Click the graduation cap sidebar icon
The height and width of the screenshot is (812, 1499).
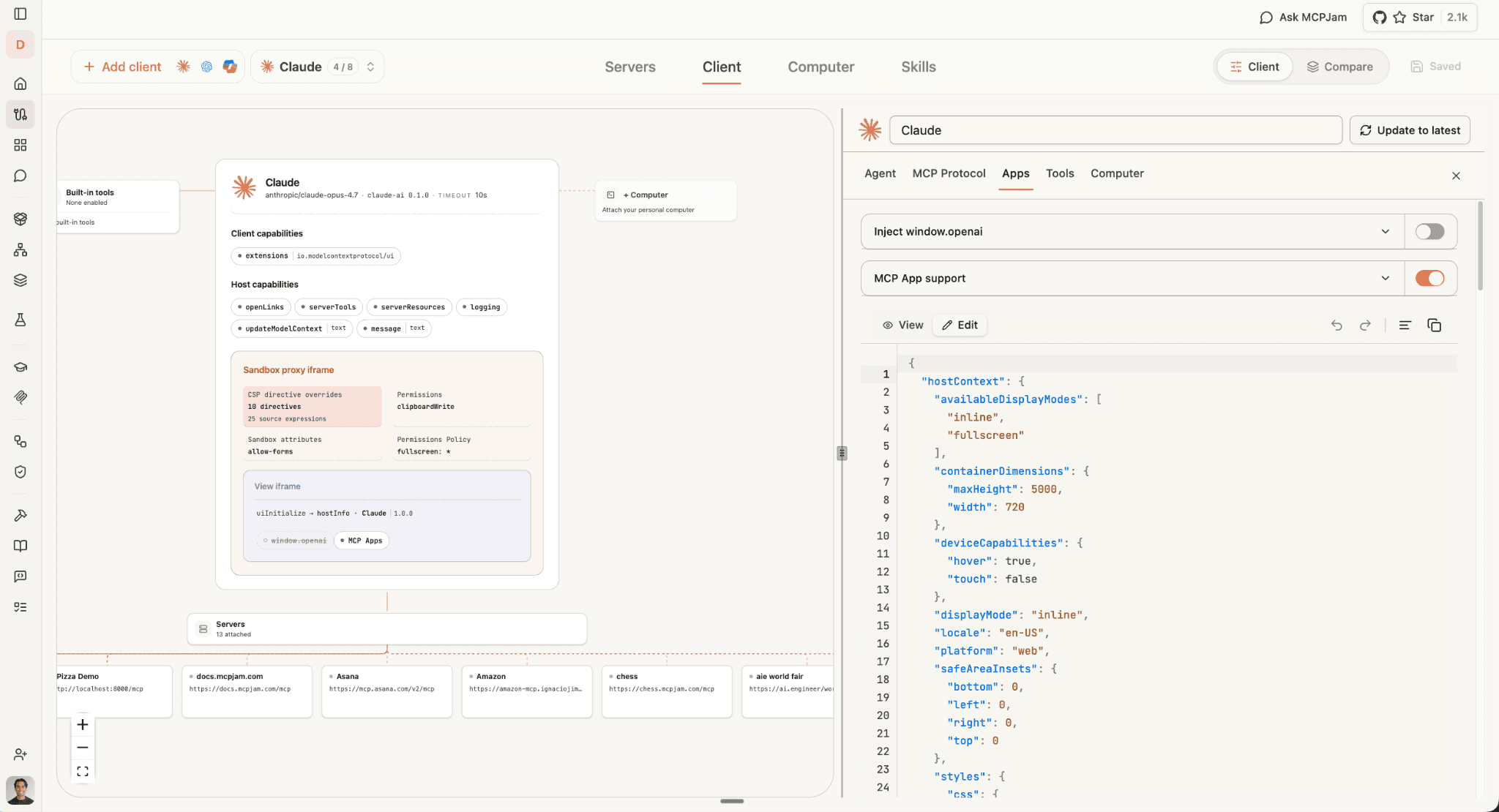pyautogui.click(x=20, y=367)
